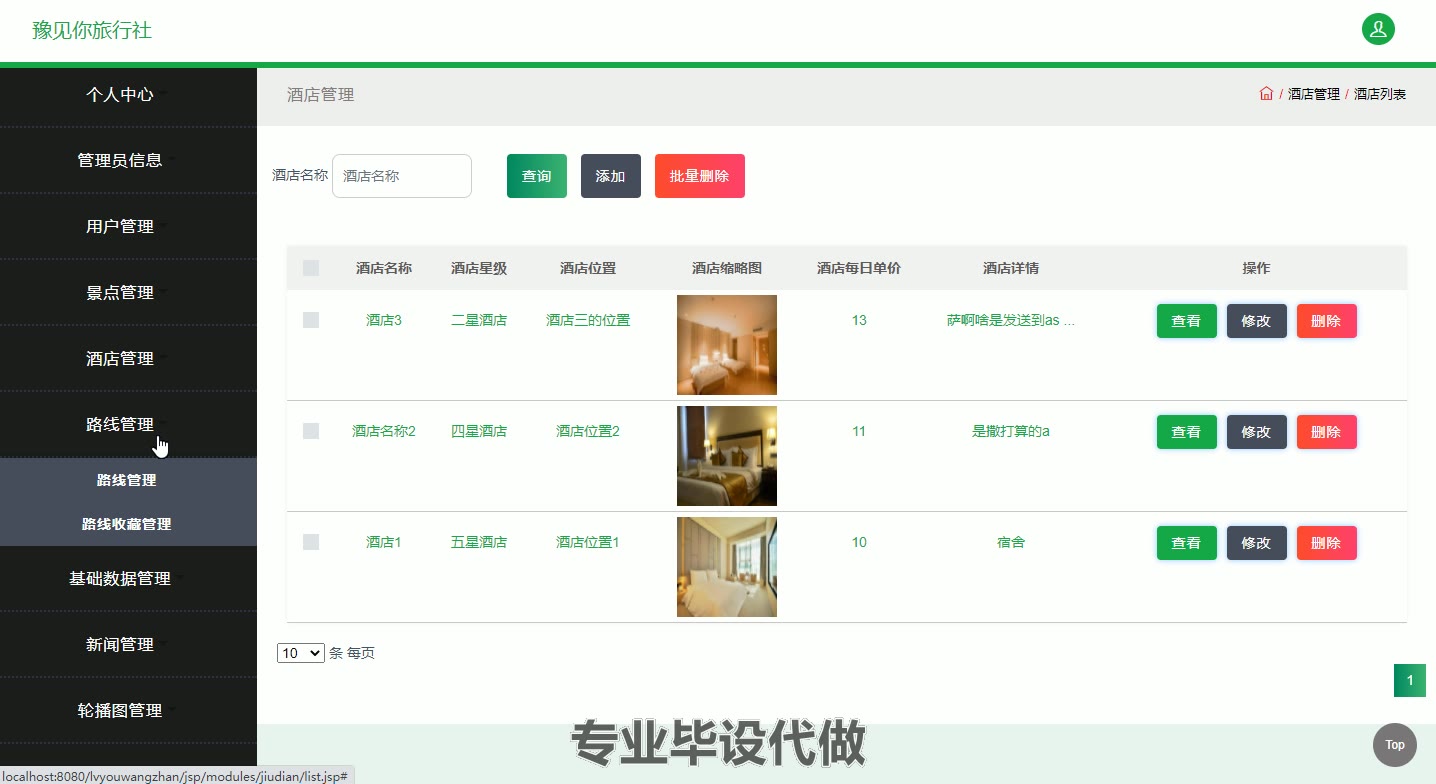Image resolution: width=1436 pixels, height=784 pixels.
Task: Click 酒店管理 breadcrumb link
Action: click(1314, 94)
